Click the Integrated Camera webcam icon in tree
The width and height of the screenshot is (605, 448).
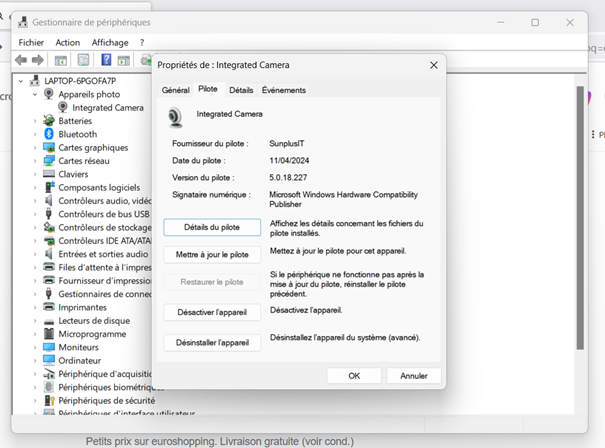coord(62,107)
